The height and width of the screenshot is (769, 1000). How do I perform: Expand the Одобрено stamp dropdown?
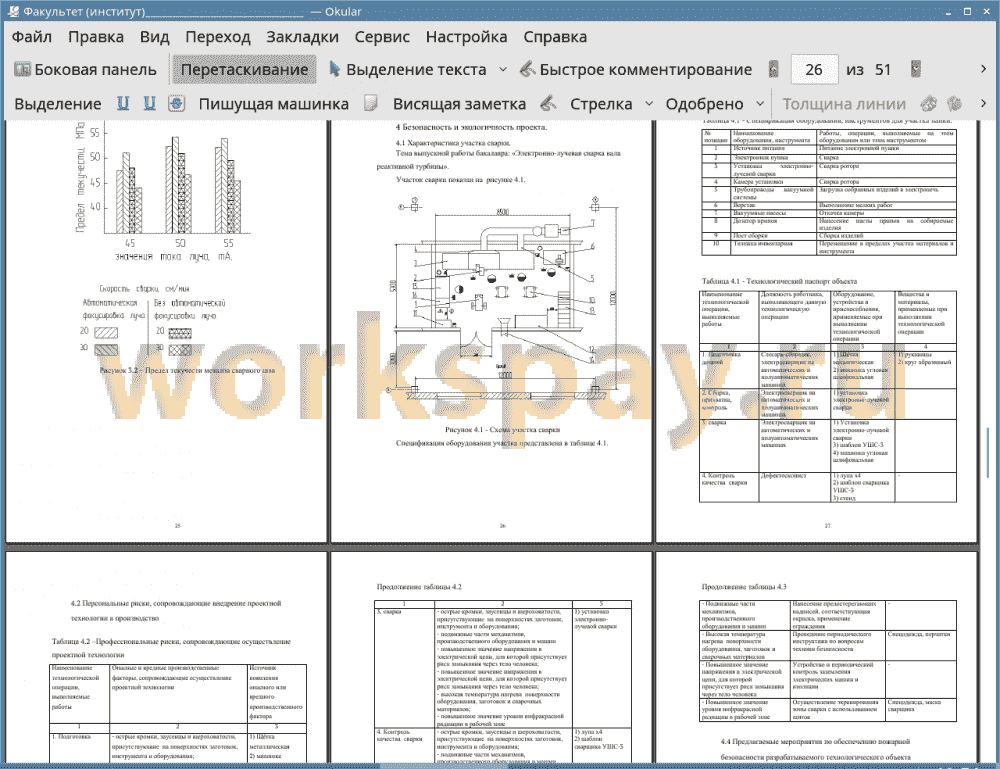(x=760, y=104)
